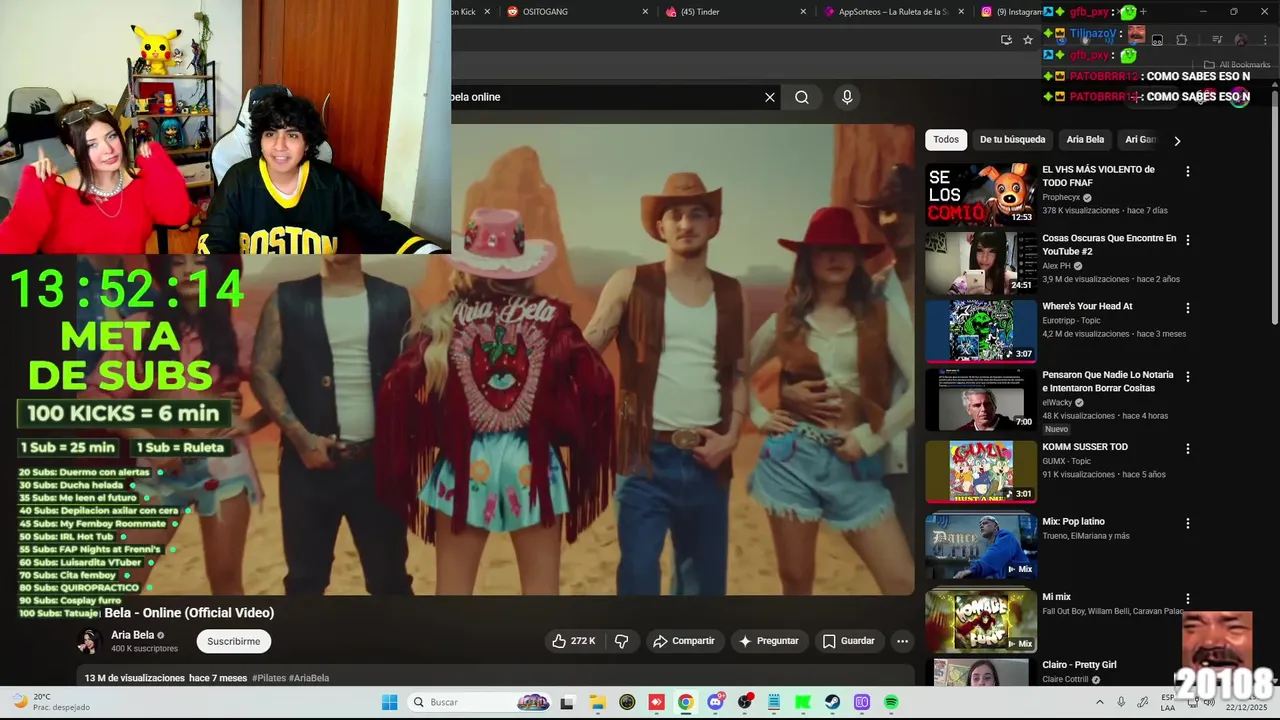Image resolution: width=1280 pixels, height=720 pixels.
Task: Open new browser tab with plus
Action: point(1143,12)
